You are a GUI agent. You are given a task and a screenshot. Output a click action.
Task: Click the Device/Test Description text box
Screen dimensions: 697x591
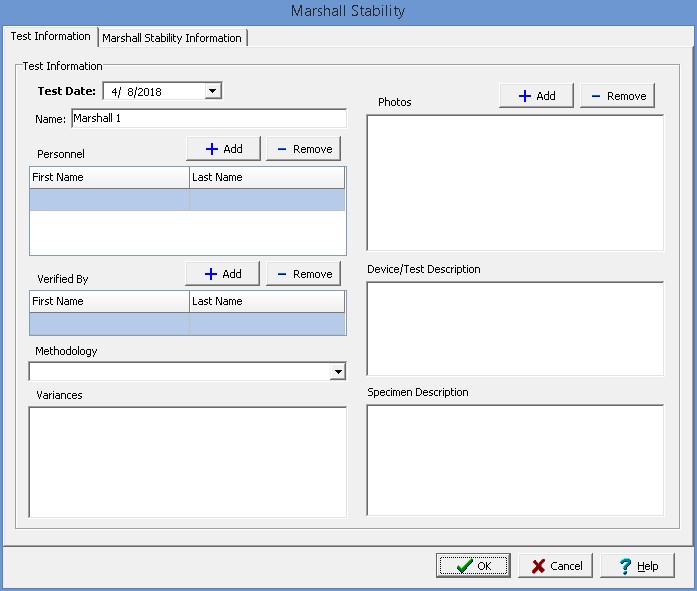tap(514, 328)
